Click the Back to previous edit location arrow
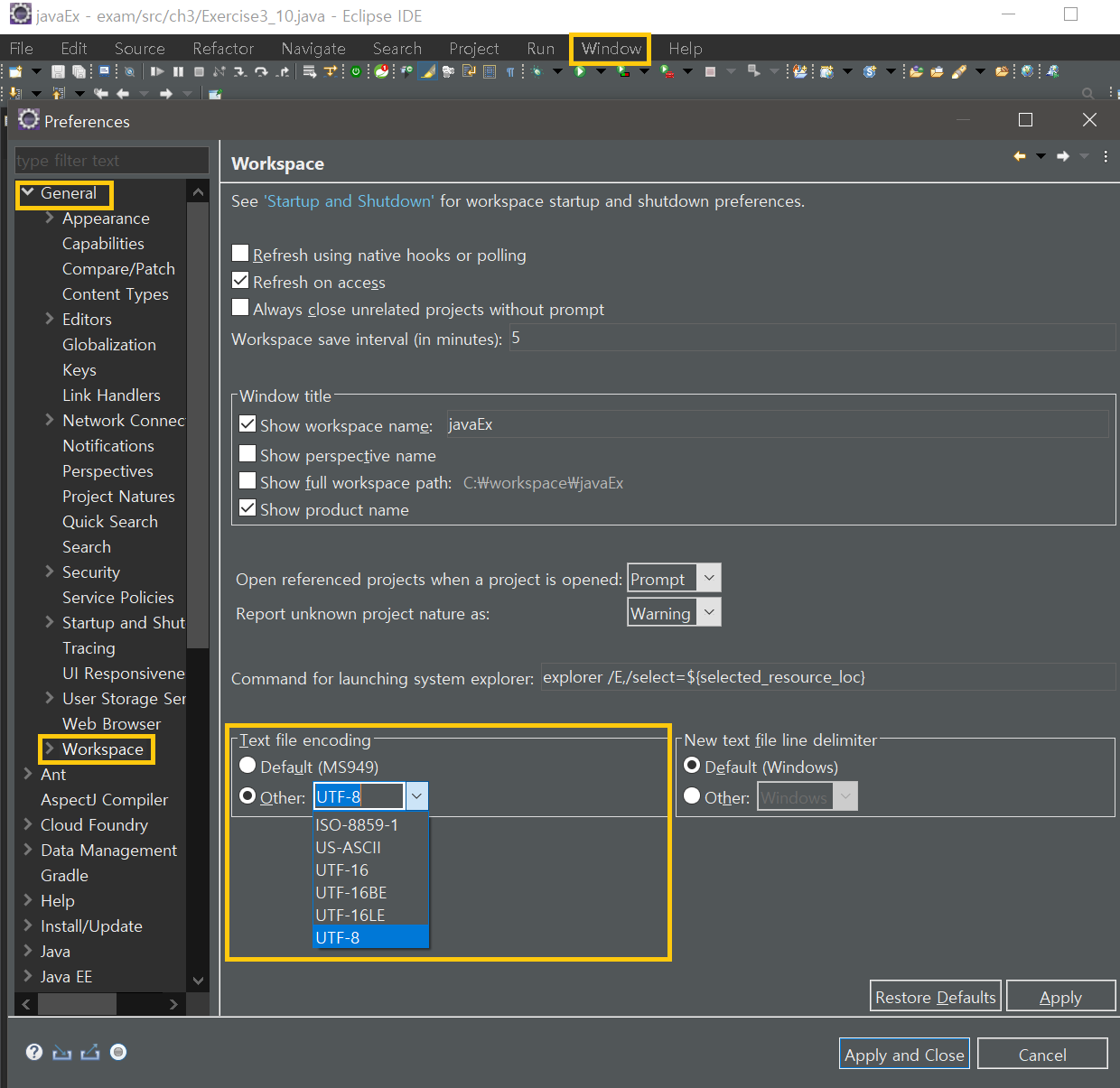 click(101, 93)
